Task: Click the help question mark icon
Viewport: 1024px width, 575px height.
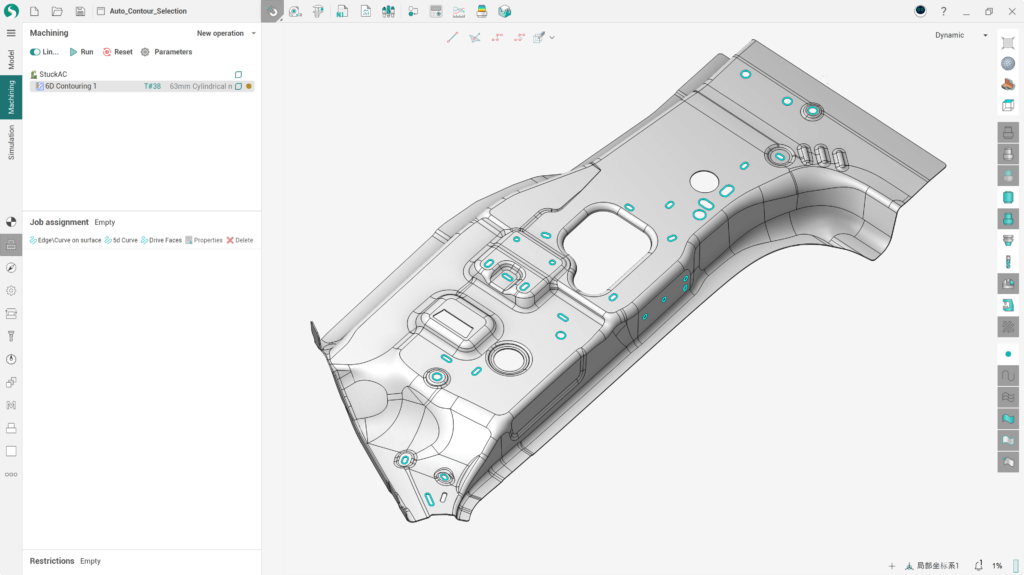Action: pyautogui.click(x=943, y=11)
